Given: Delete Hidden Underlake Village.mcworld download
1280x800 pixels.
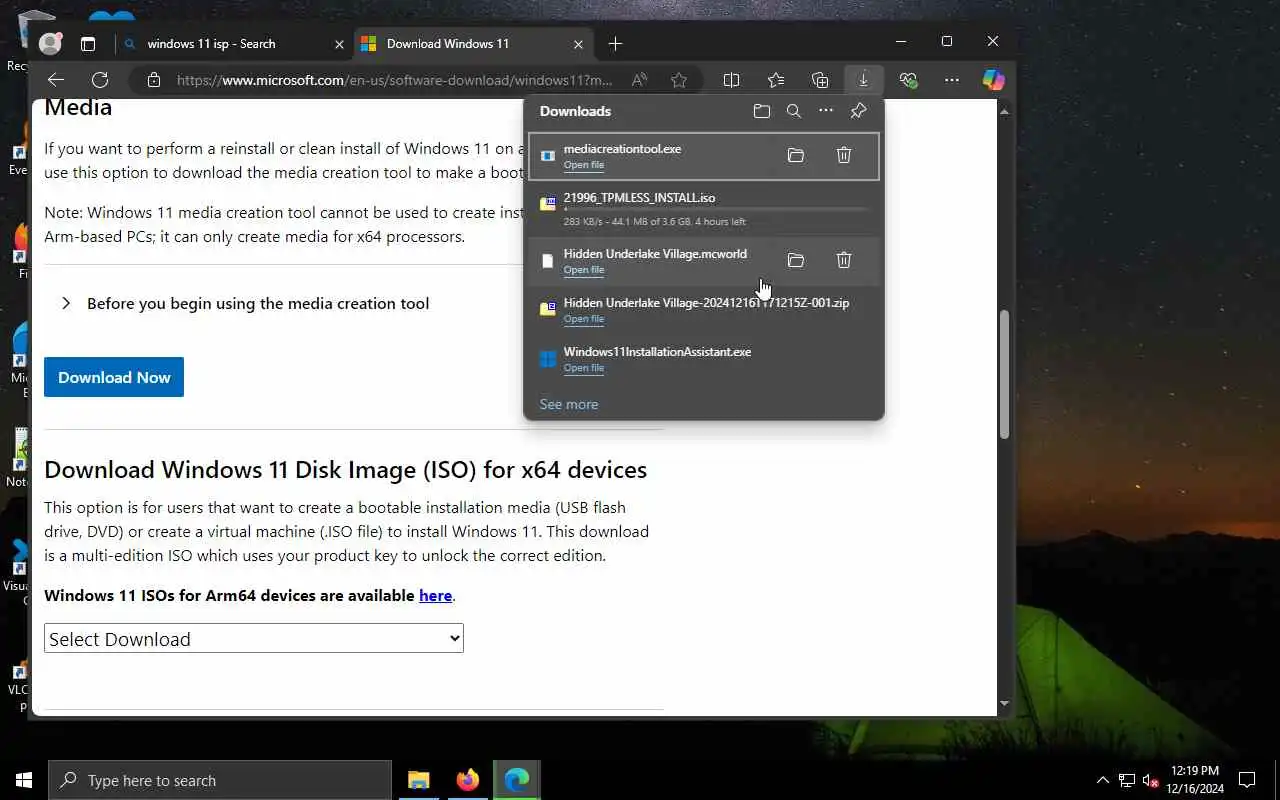Looking at the screenshot, I should [x=844, y=260].
